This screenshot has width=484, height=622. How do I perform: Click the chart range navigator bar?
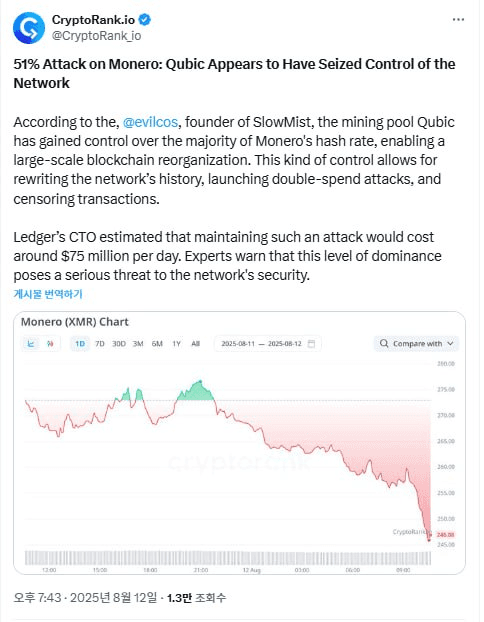click(228, 558)
